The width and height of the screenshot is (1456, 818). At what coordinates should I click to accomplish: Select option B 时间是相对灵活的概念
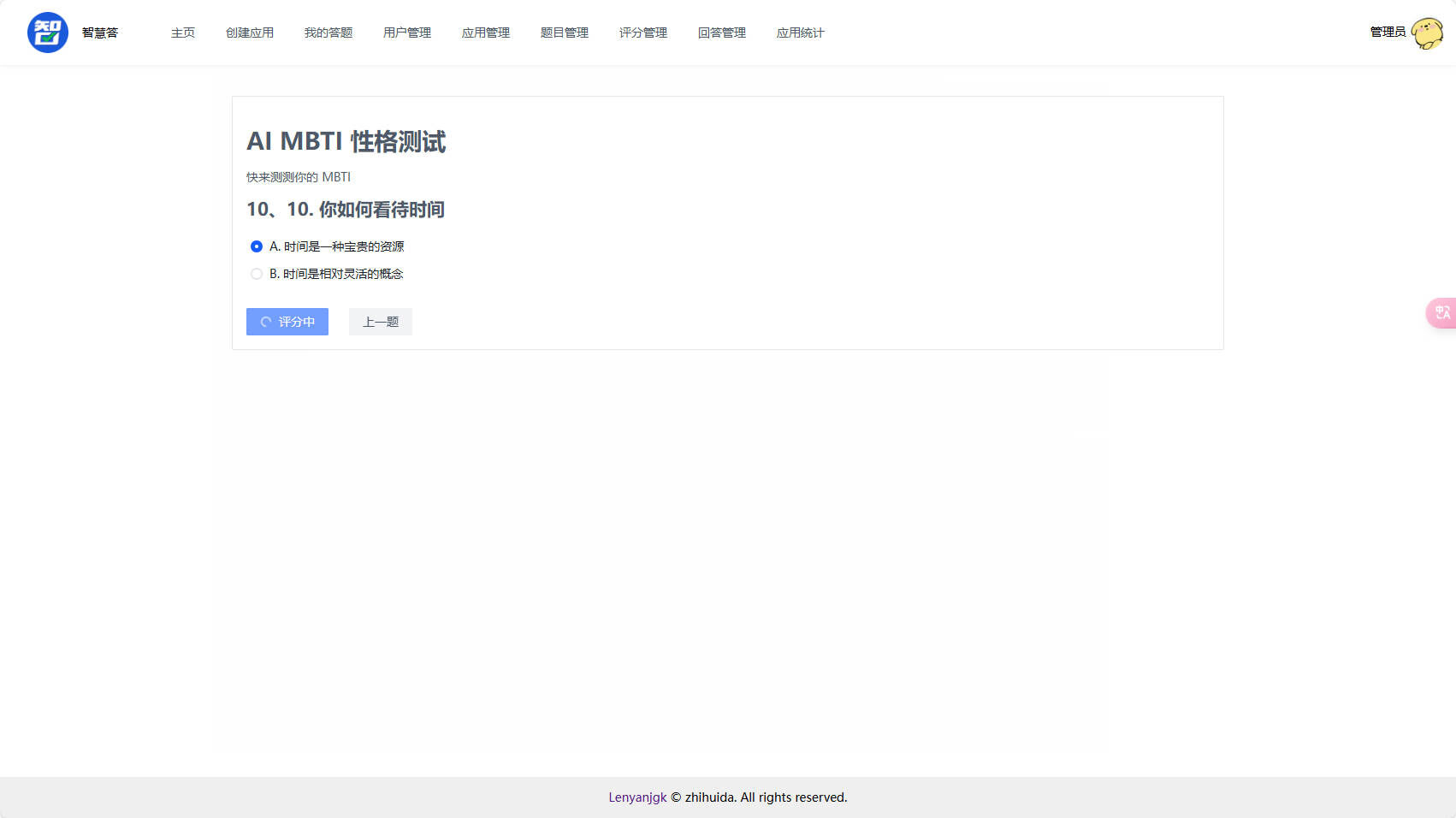tap(256, 274)
